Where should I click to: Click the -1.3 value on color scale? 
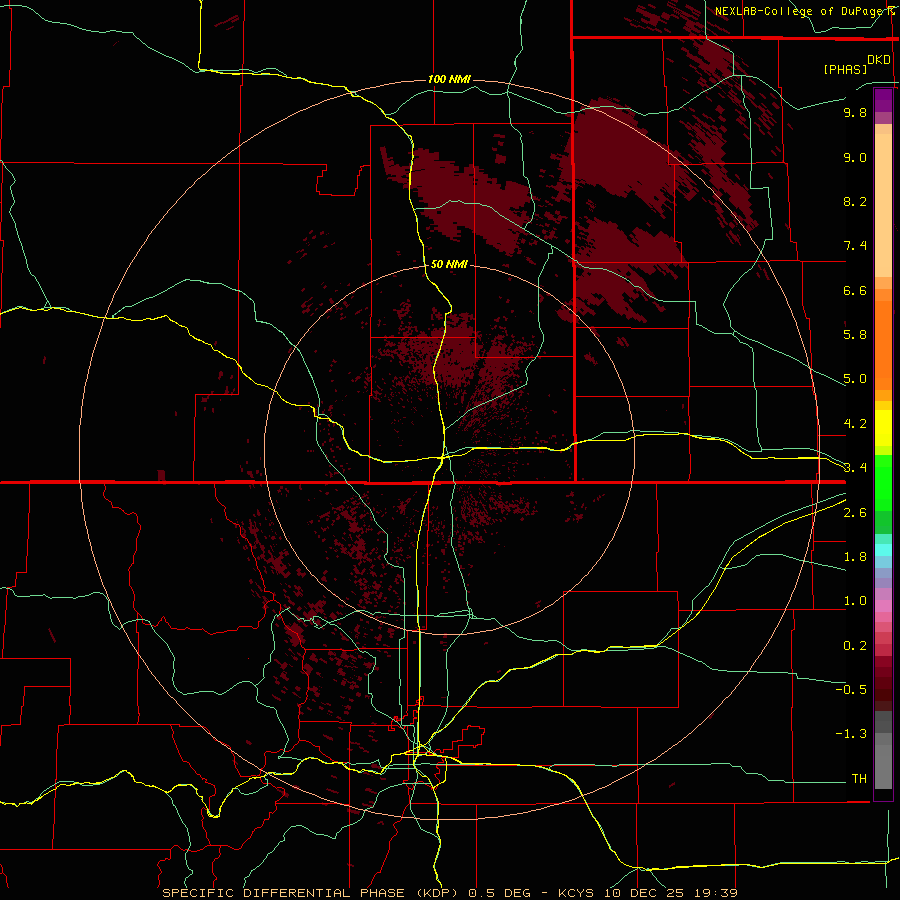click(x=851, y=734)
